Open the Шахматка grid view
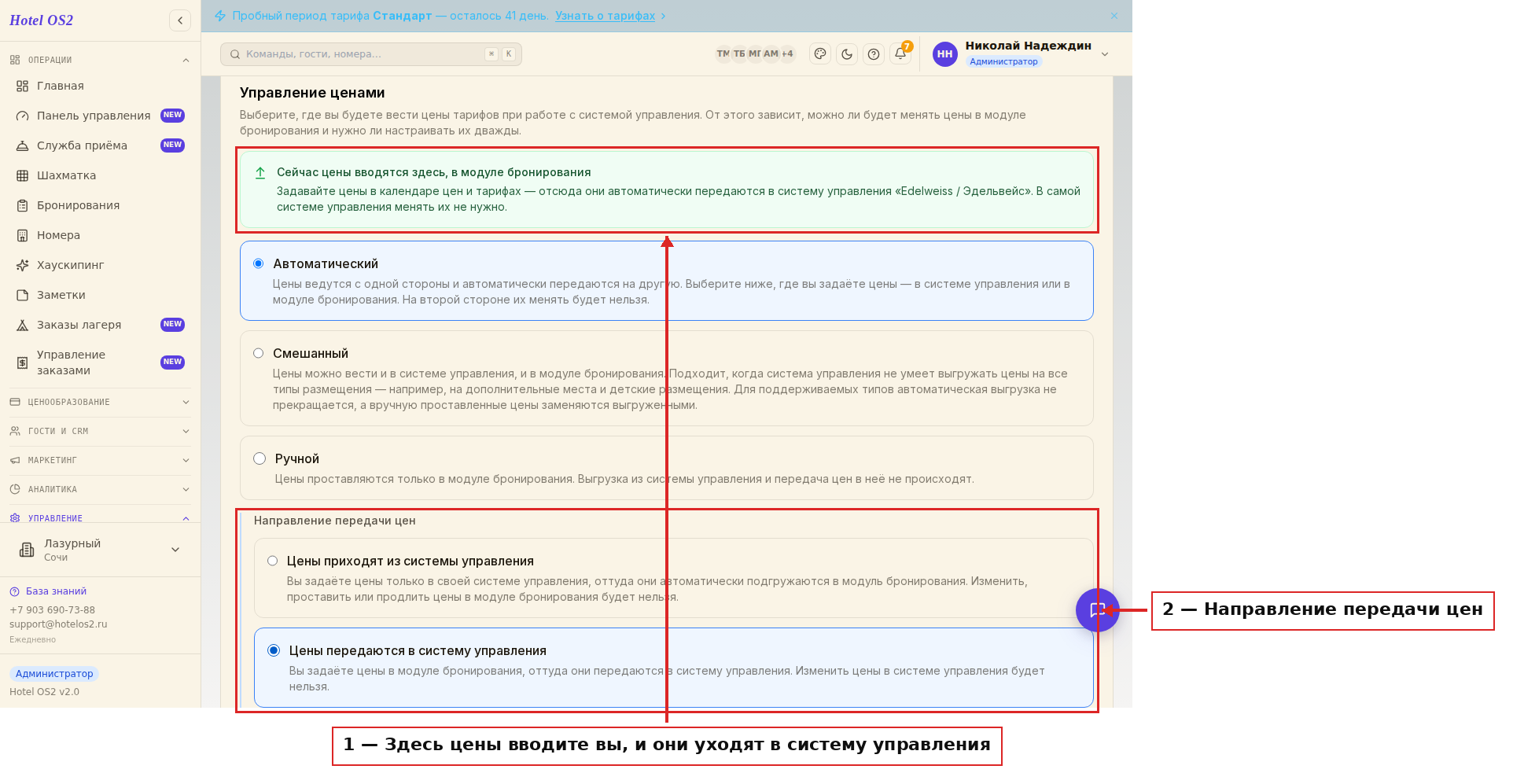 [100, 175]
